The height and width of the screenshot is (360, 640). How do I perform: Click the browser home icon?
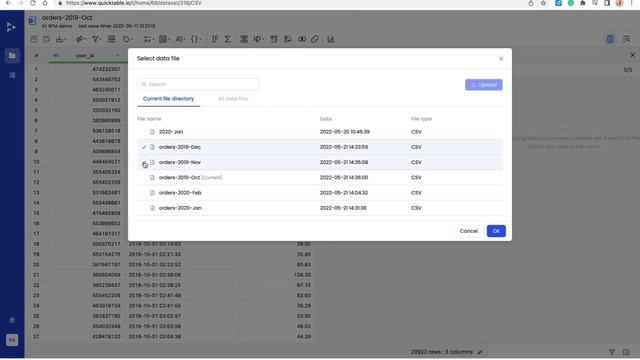click(x=45, y=3)
